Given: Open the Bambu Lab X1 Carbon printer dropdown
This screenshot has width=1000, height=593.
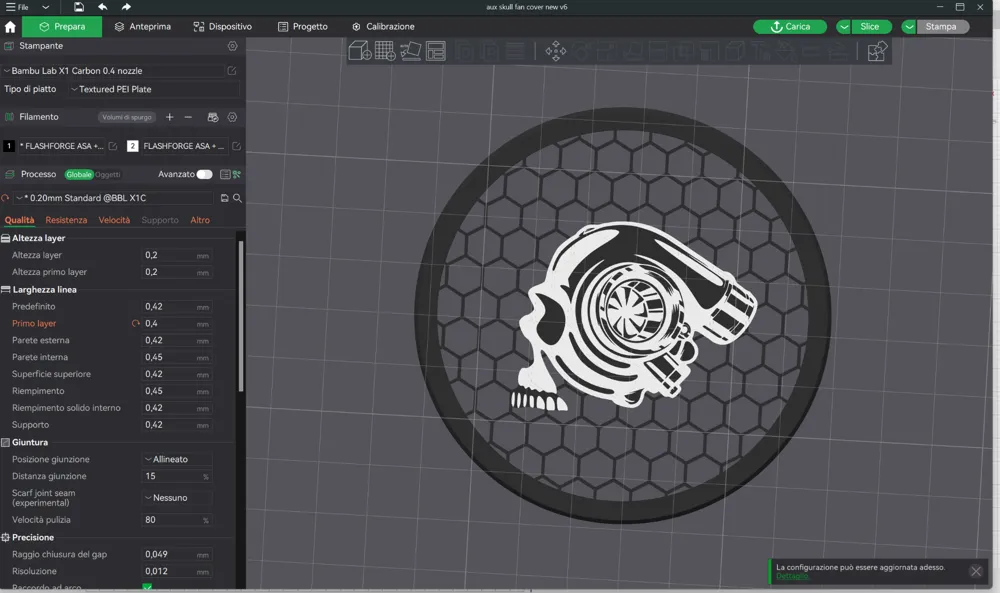Looking at the screenshot, I should click(x=114, y=71).
